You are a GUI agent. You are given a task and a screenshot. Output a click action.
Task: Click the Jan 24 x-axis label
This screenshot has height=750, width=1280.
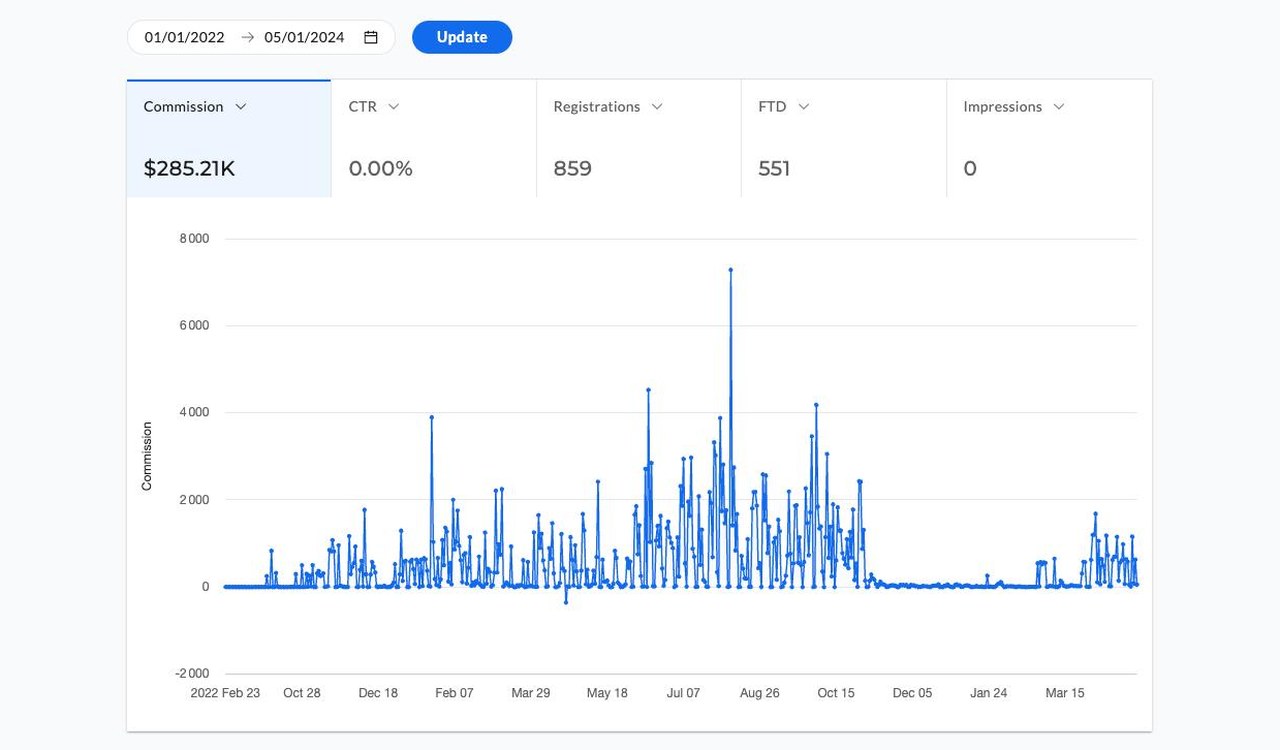pos(989,693)
